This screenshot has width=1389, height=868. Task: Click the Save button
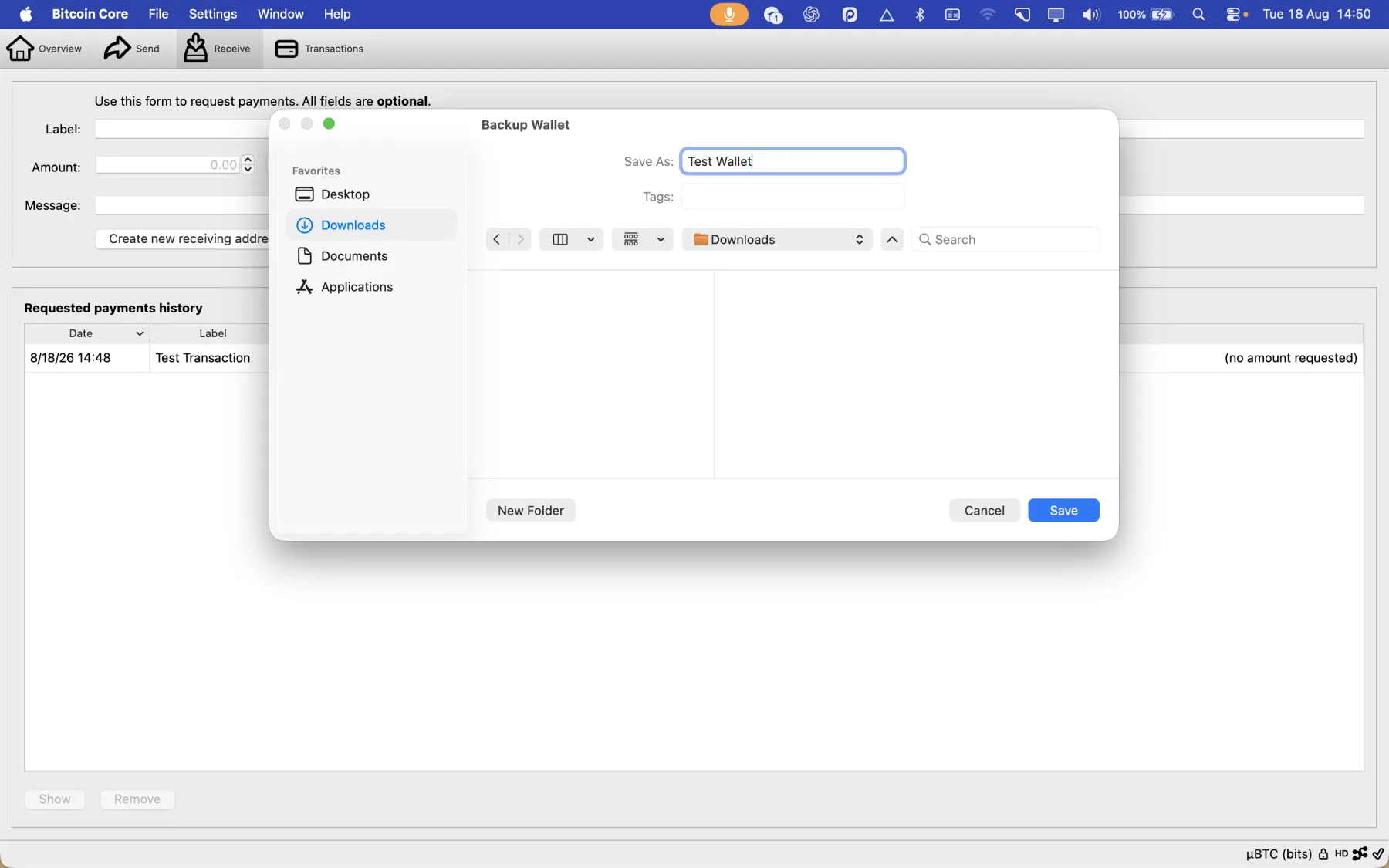(1063, 510)
